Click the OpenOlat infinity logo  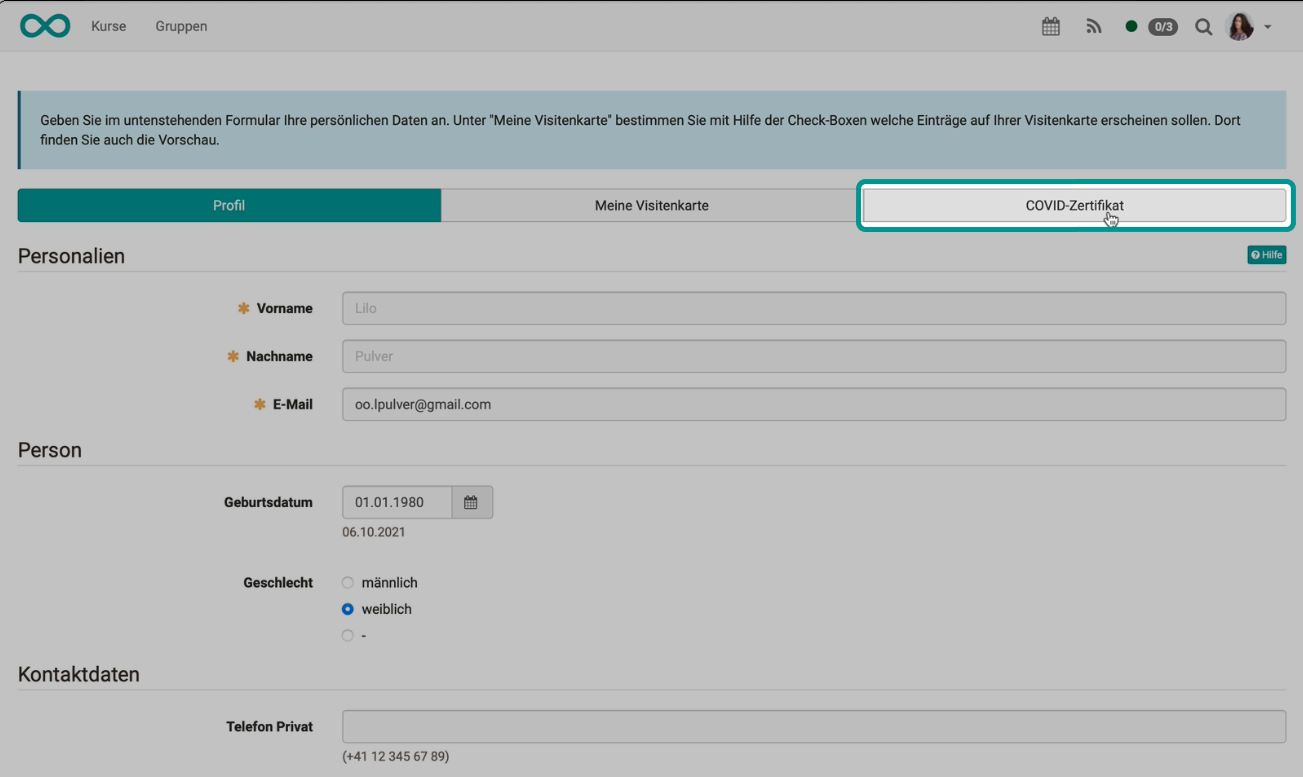(x=45, y=25)
